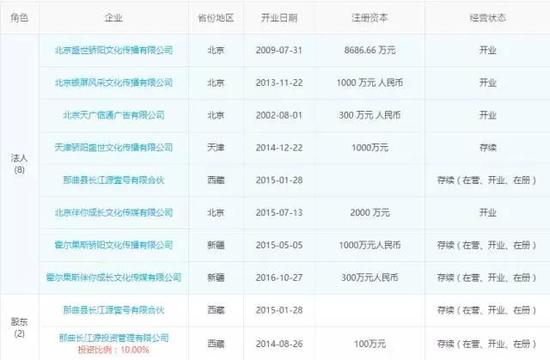Viewport: 550px width, 360px height.
Task: Click the 角色 column header
Action: point(19,18)
